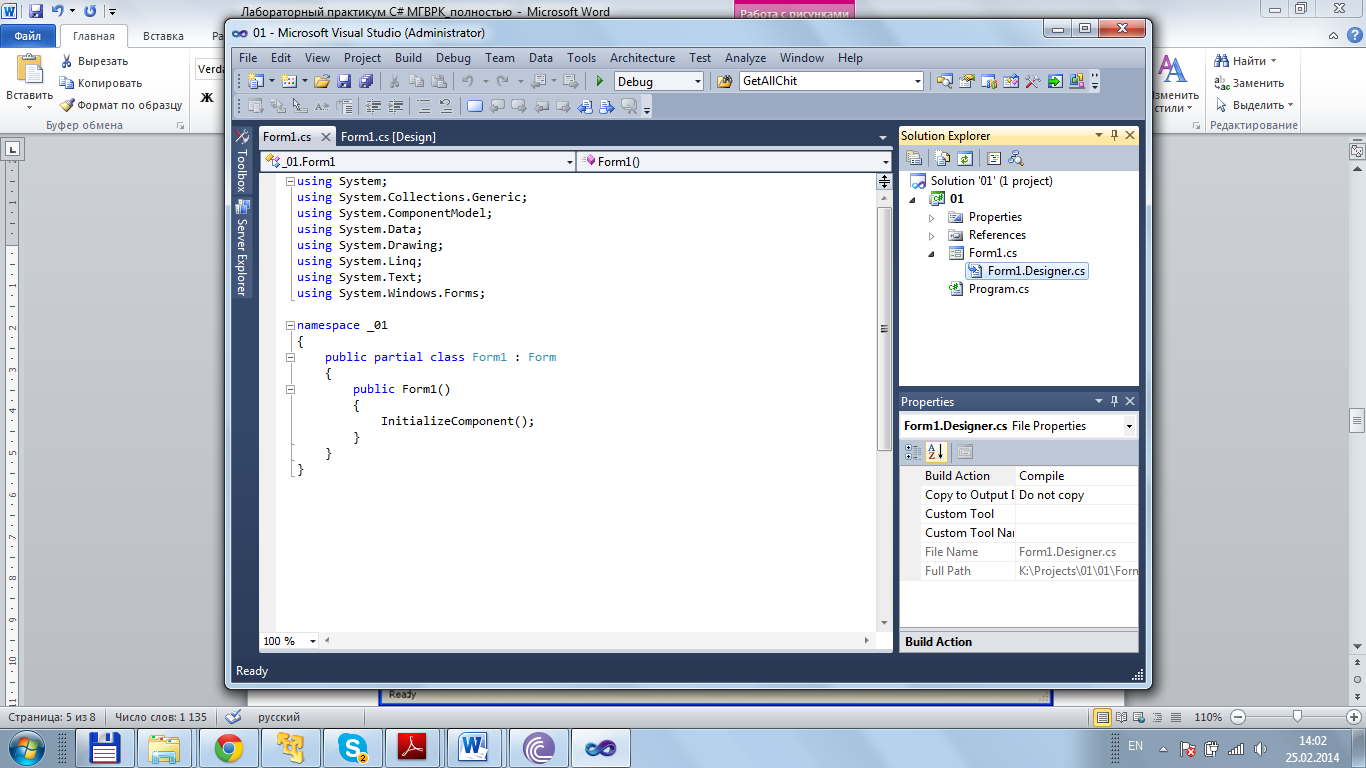The width and height of the screenshot is (1366, 768).
Task: Click the Word zoom slider
Action: click(1297, 717)
